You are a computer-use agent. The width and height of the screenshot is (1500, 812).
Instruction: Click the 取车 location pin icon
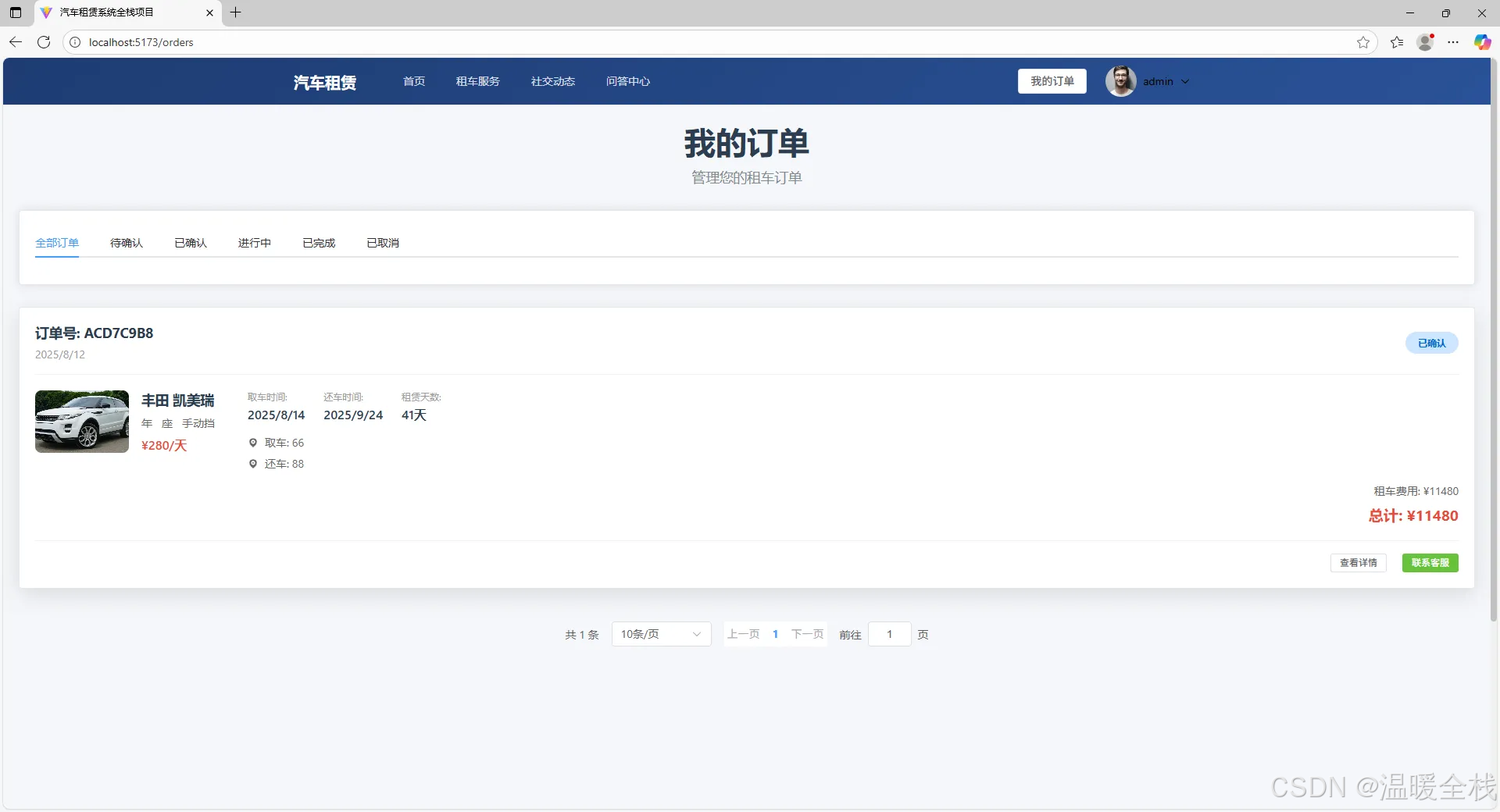point(253,443)
